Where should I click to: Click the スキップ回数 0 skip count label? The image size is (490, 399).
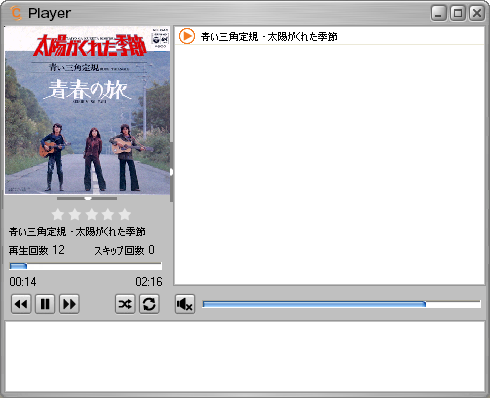(x=124, y=250)
